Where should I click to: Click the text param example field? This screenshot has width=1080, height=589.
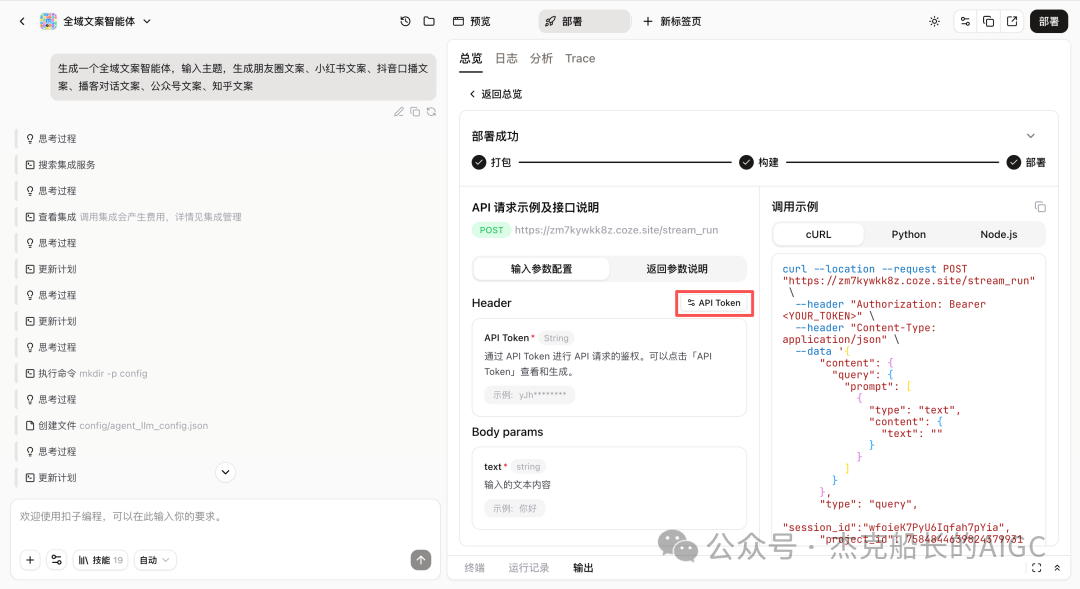pos(515,508)
